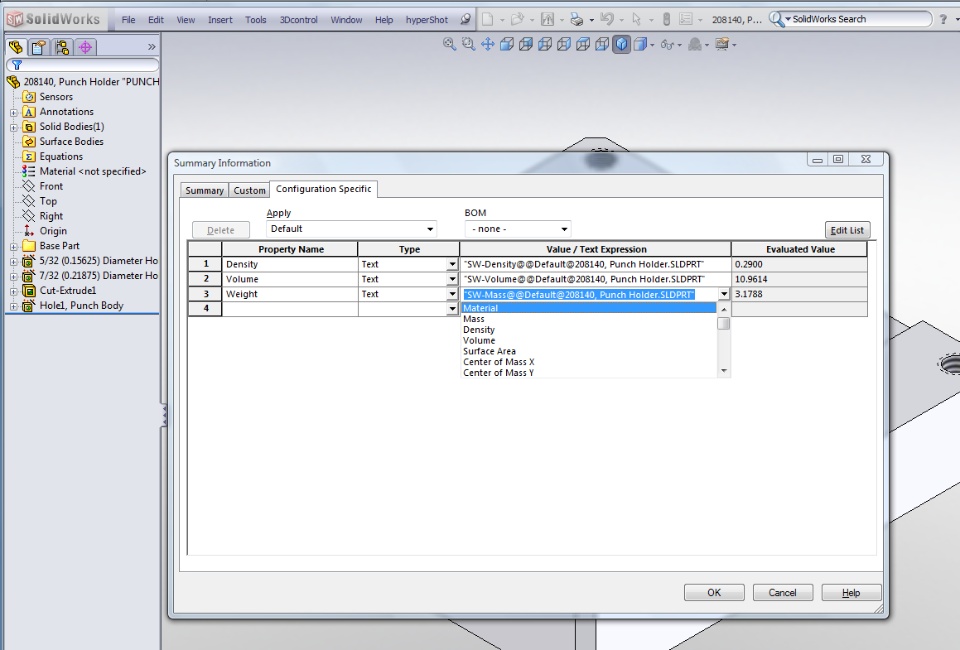Viewport: 960px width, 650px height.
Task: Switch to the Custom tab
Action: [x=249, y=190]
